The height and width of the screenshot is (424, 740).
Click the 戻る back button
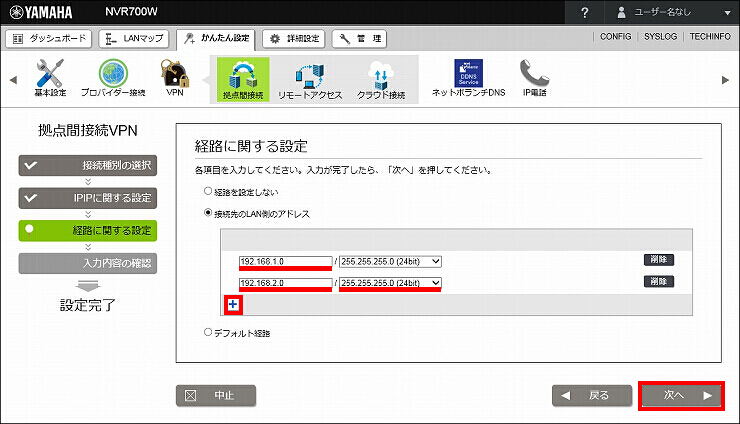pyautogui.click(x=592, y=396)
